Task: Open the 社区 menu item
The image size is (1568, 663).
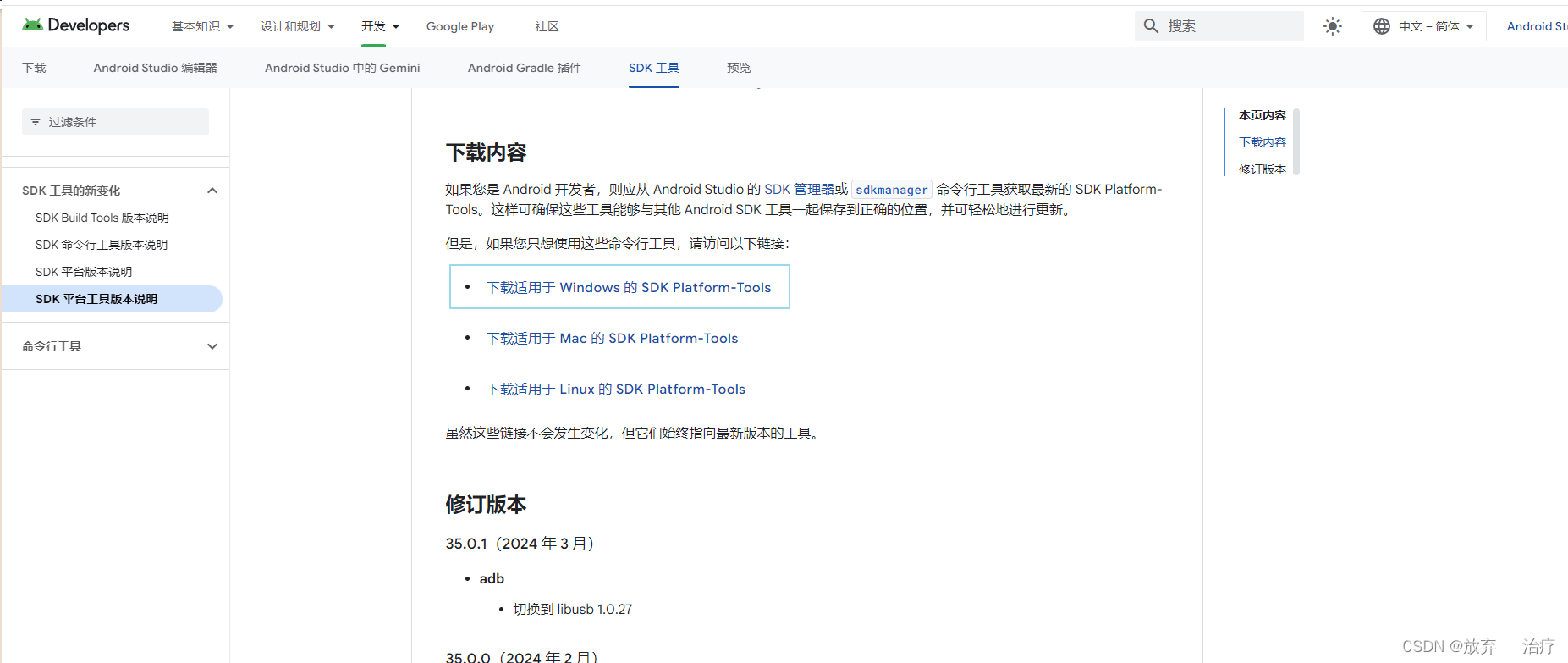Action: [547, 26]
